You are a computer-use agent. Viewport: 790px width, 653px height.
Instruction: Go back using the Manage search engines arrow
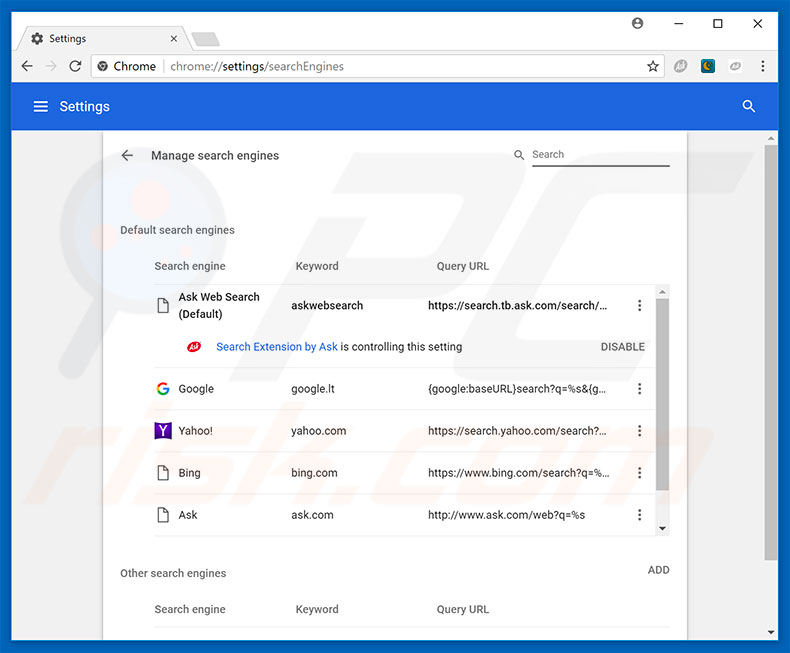point(127,156)
